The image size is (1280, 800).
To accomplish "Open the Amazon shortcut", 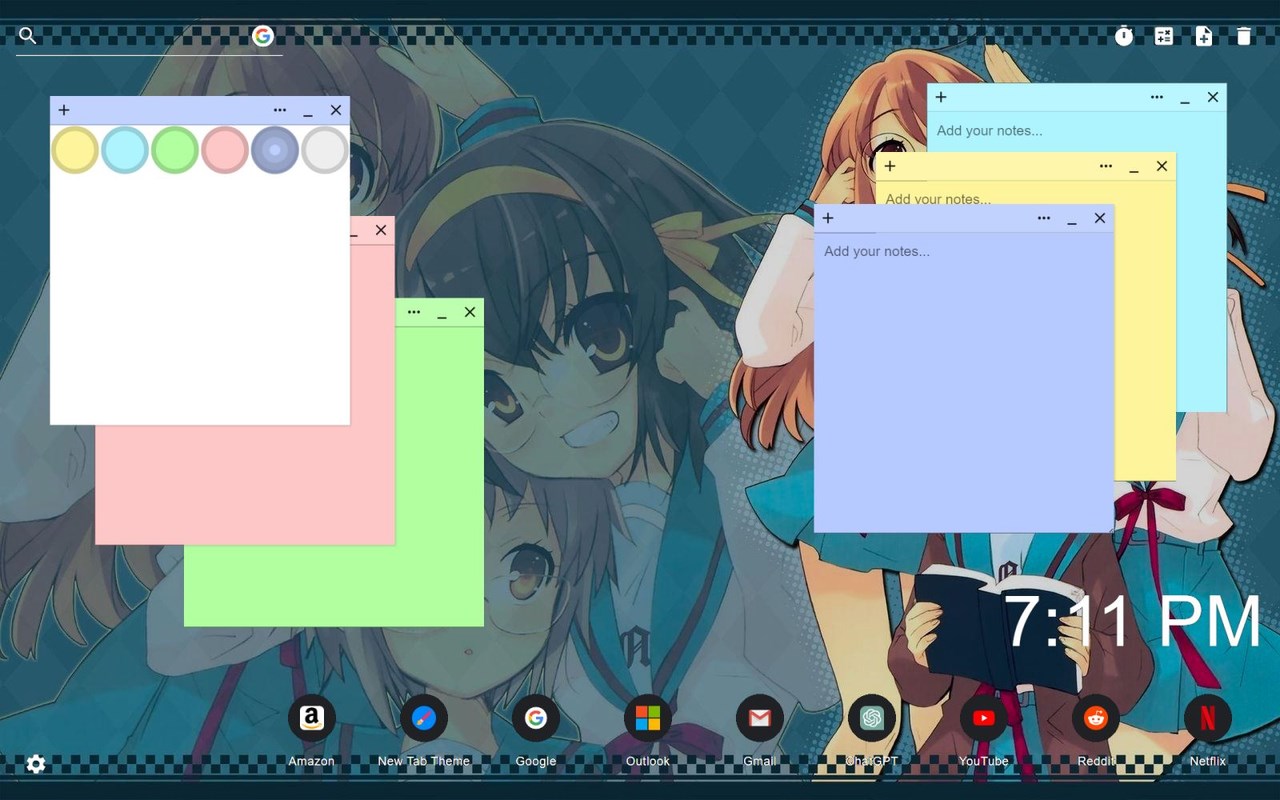I will pos(311,718).
